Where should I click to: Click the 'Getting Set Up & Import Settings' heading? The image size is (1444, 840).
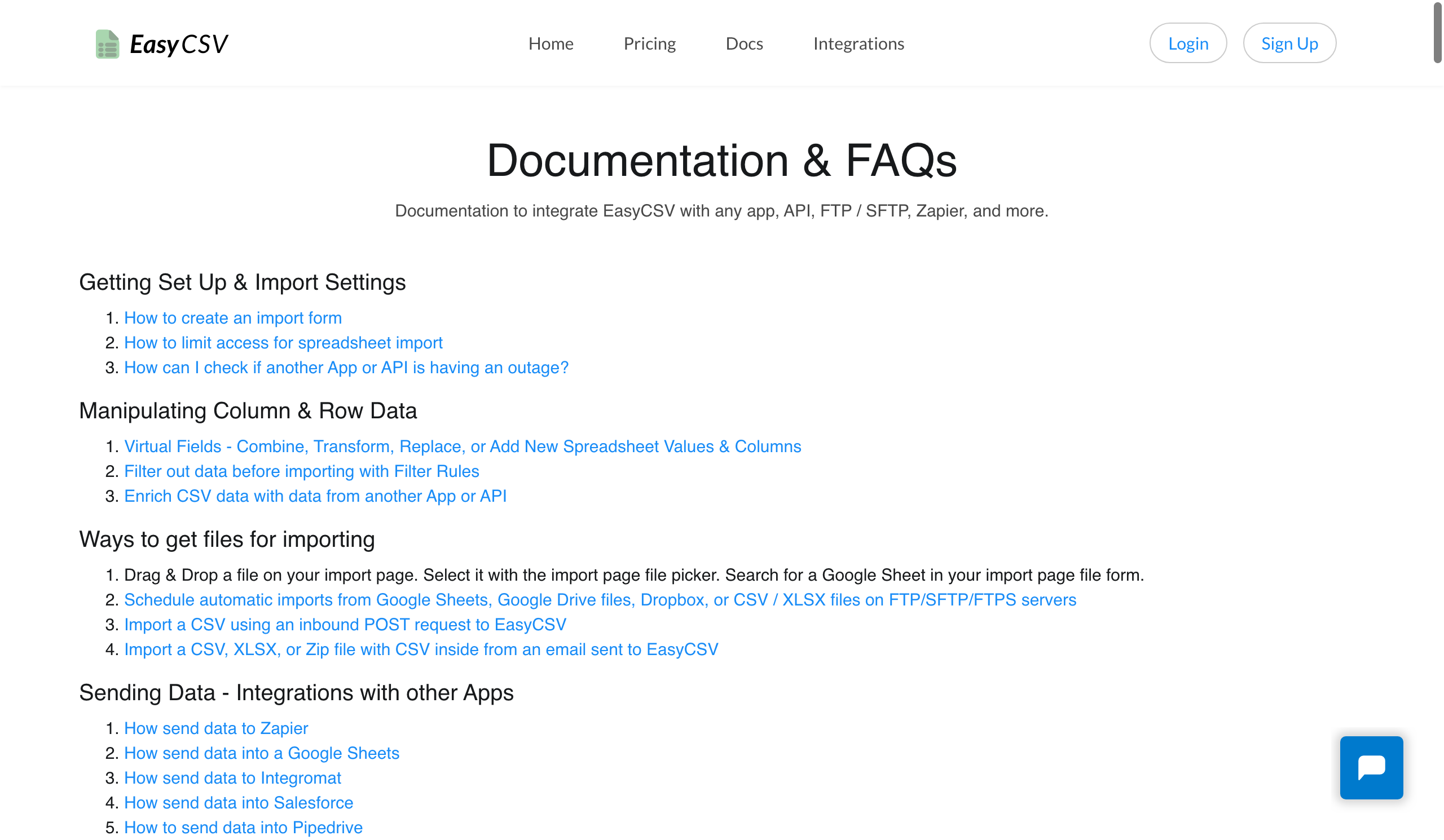coord(243,282)
